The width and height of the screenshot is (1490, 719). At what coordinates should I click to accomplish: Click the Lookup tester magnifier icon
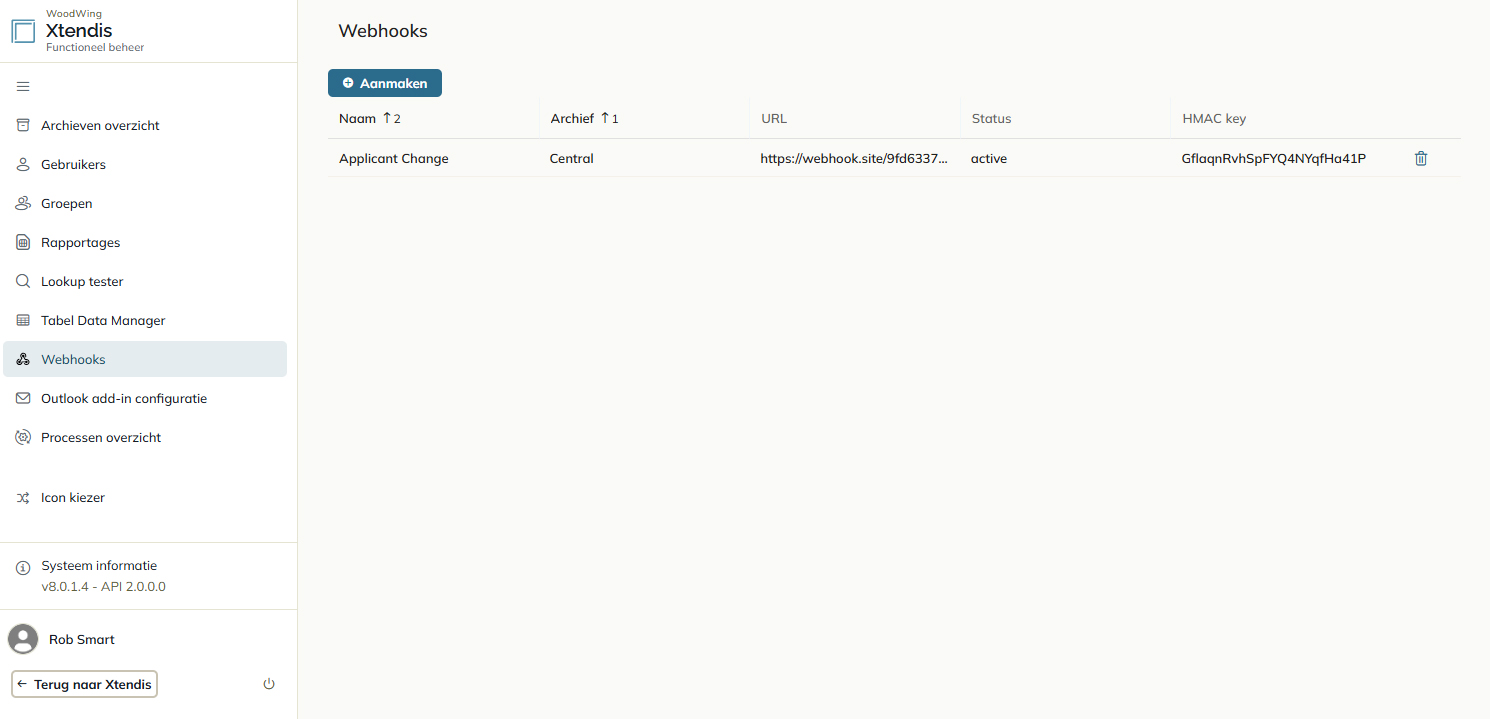coord(23,281)
